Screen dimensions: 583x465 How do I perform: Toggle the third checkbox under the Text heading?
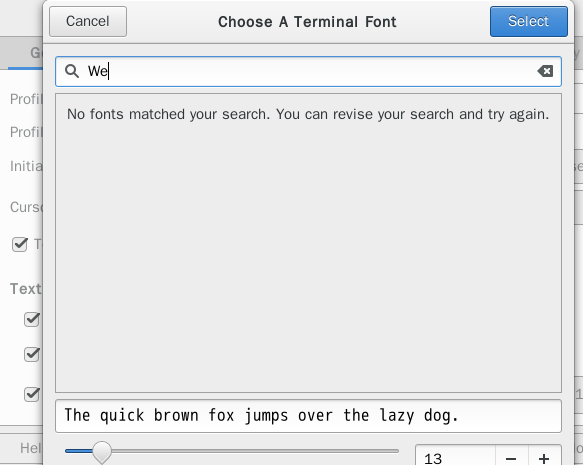pos(32,394)
